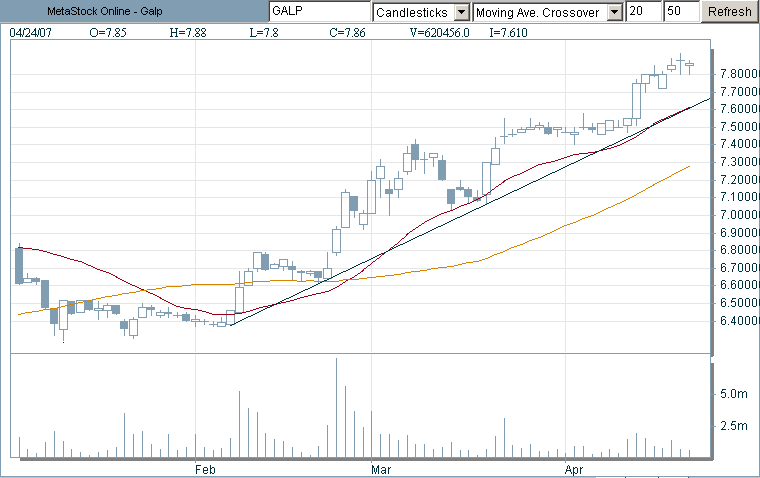Click the high price value H=7.88
Screen dimensions: 760x478
(x=188, y=33)
